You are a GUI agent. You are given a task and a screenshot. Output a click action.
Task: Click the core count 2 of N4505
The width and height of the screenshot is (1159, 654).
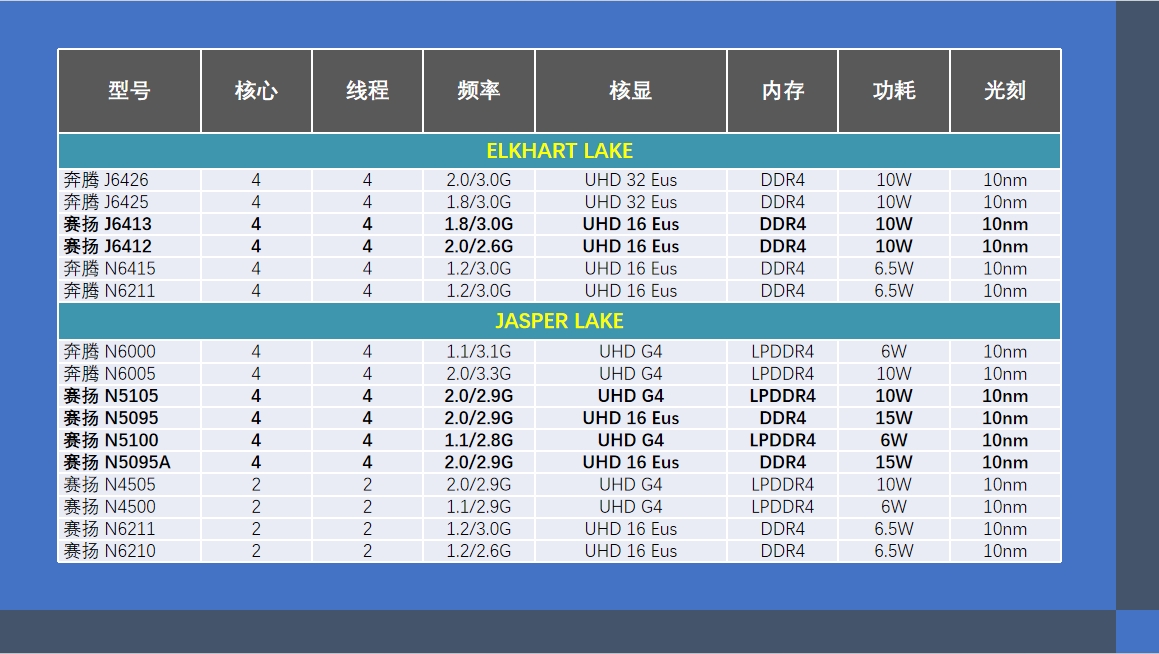point(256,484)
